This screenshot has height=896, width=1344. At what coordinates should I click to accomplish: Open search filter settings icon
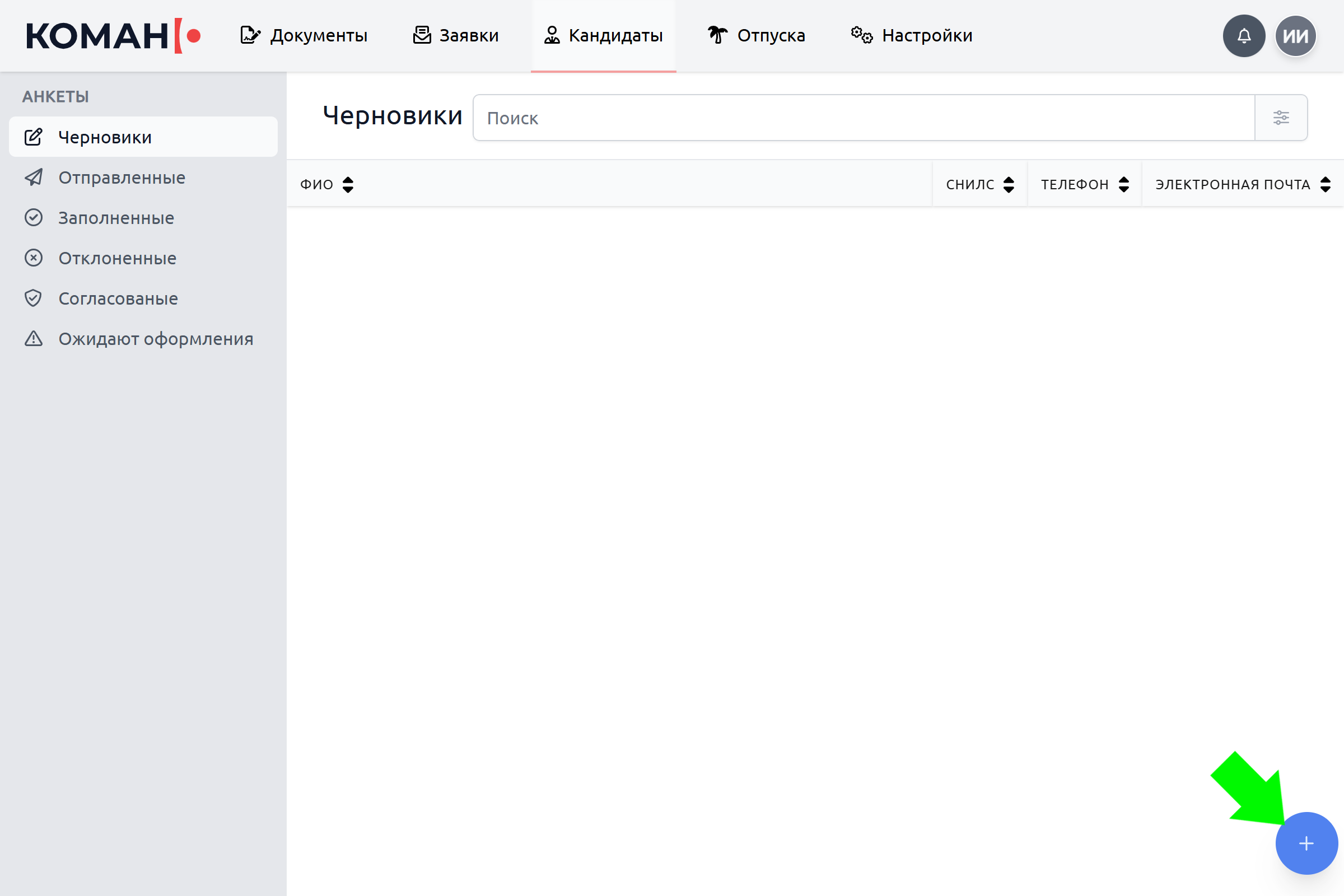(x=1281, y=118)
